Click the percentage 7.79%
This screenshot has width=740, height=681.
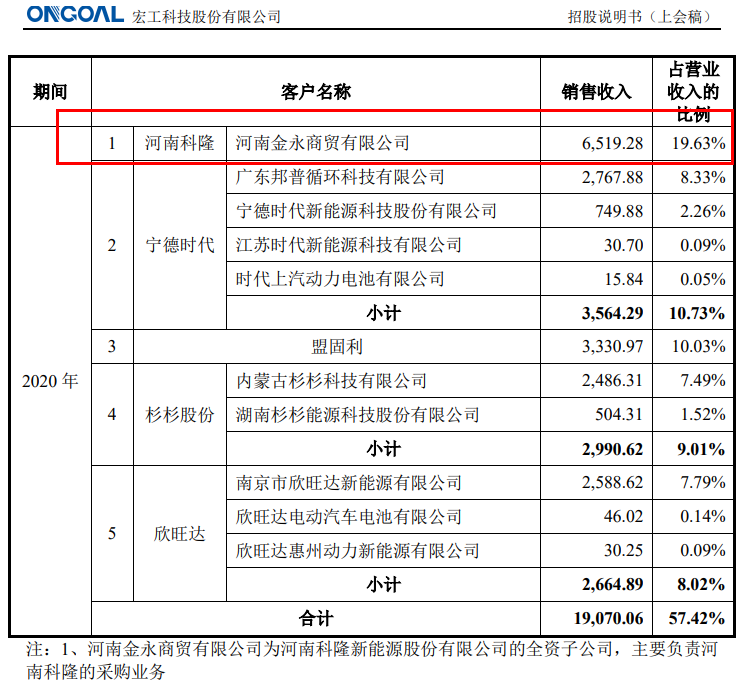tap(703, 483)
